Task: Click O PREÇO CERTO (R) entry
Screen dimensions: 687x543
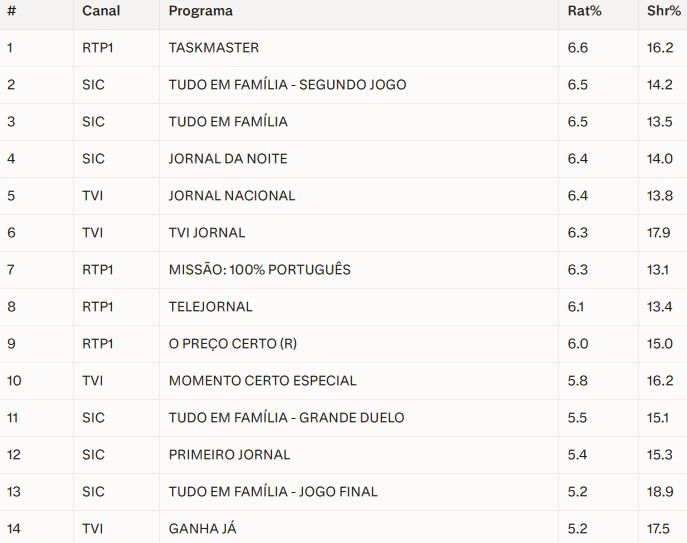Action: tap(232, 344)
